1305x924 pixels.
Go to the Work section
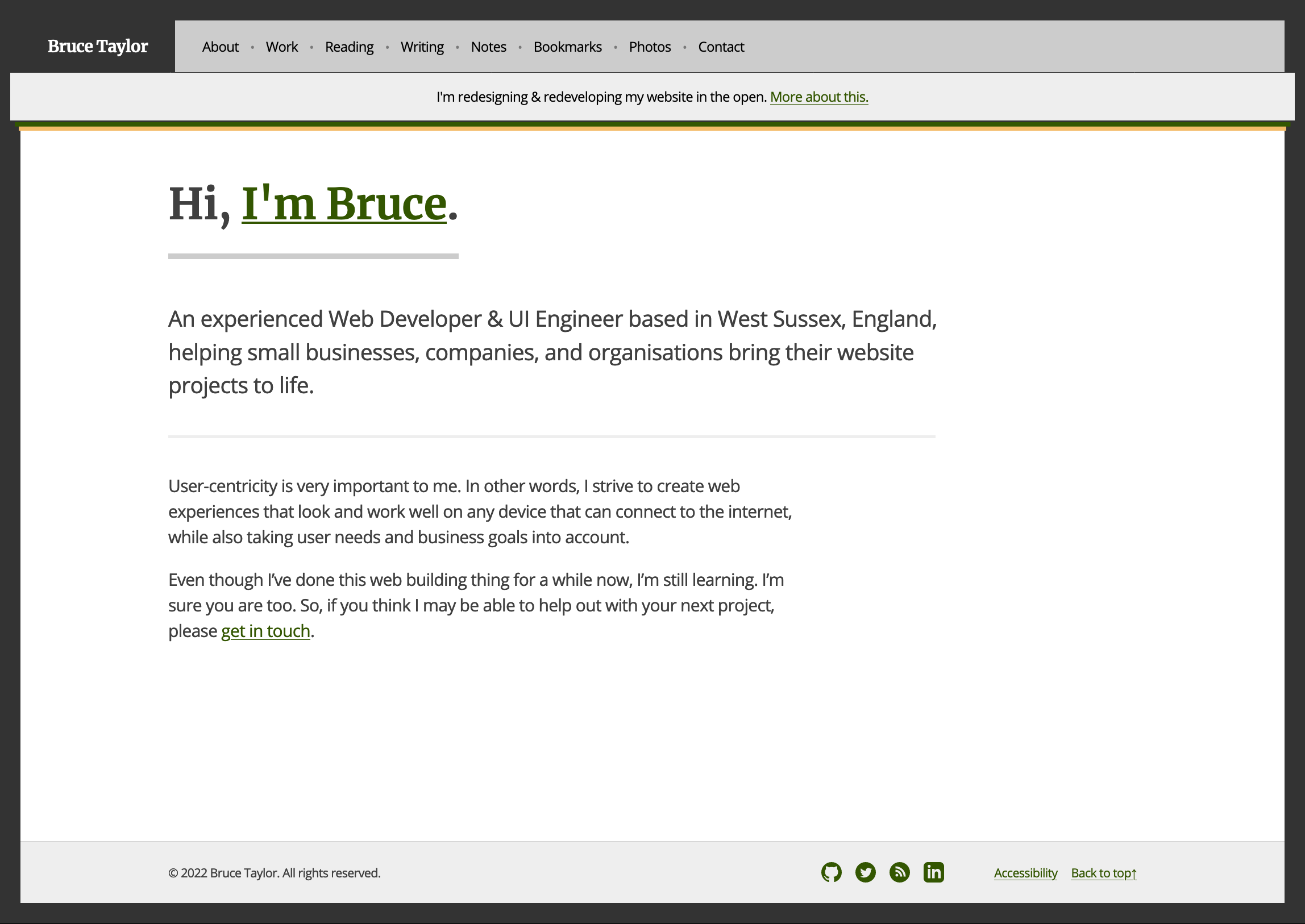[x=282, y=47]
